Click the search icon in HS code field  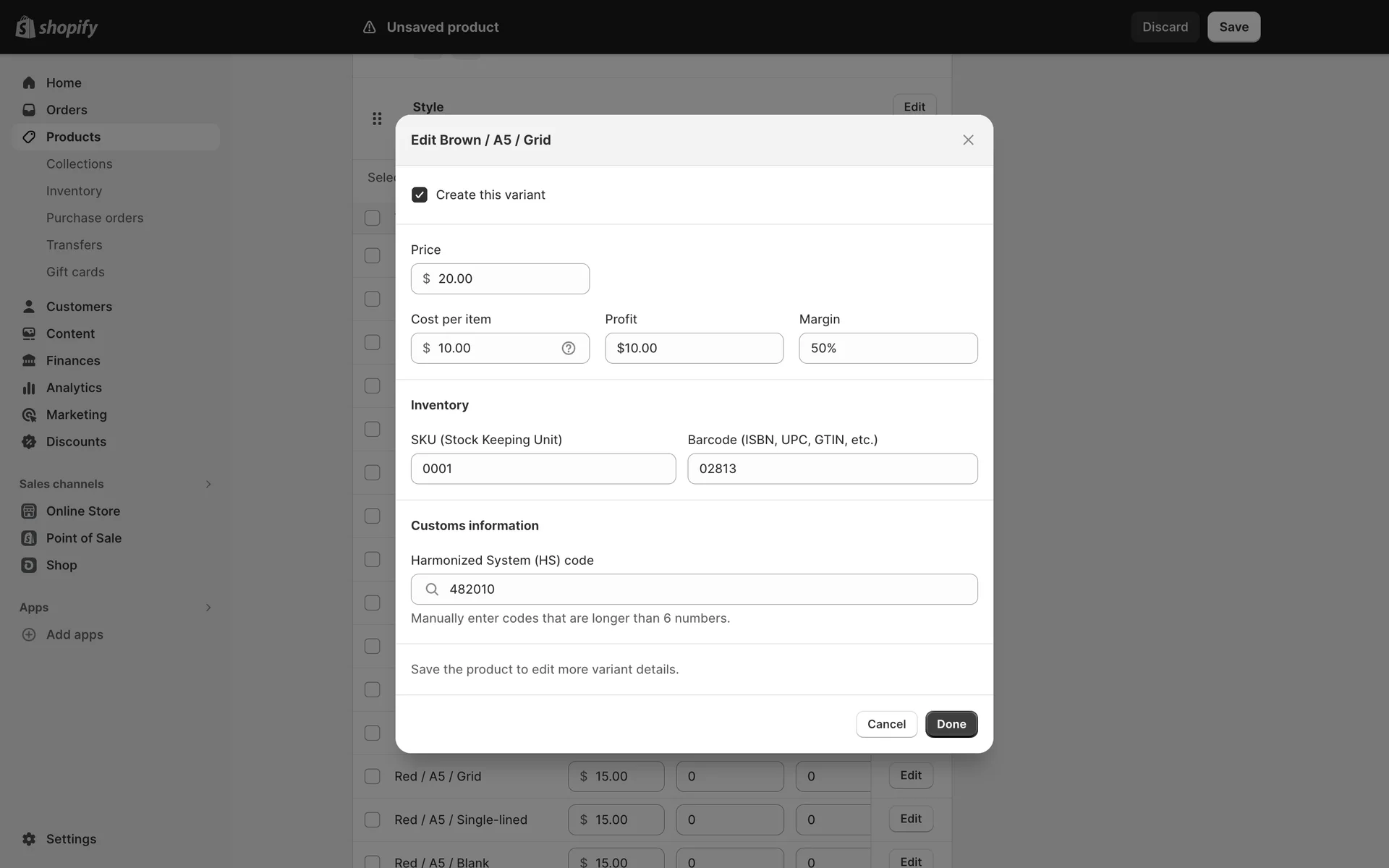[432, 590]
